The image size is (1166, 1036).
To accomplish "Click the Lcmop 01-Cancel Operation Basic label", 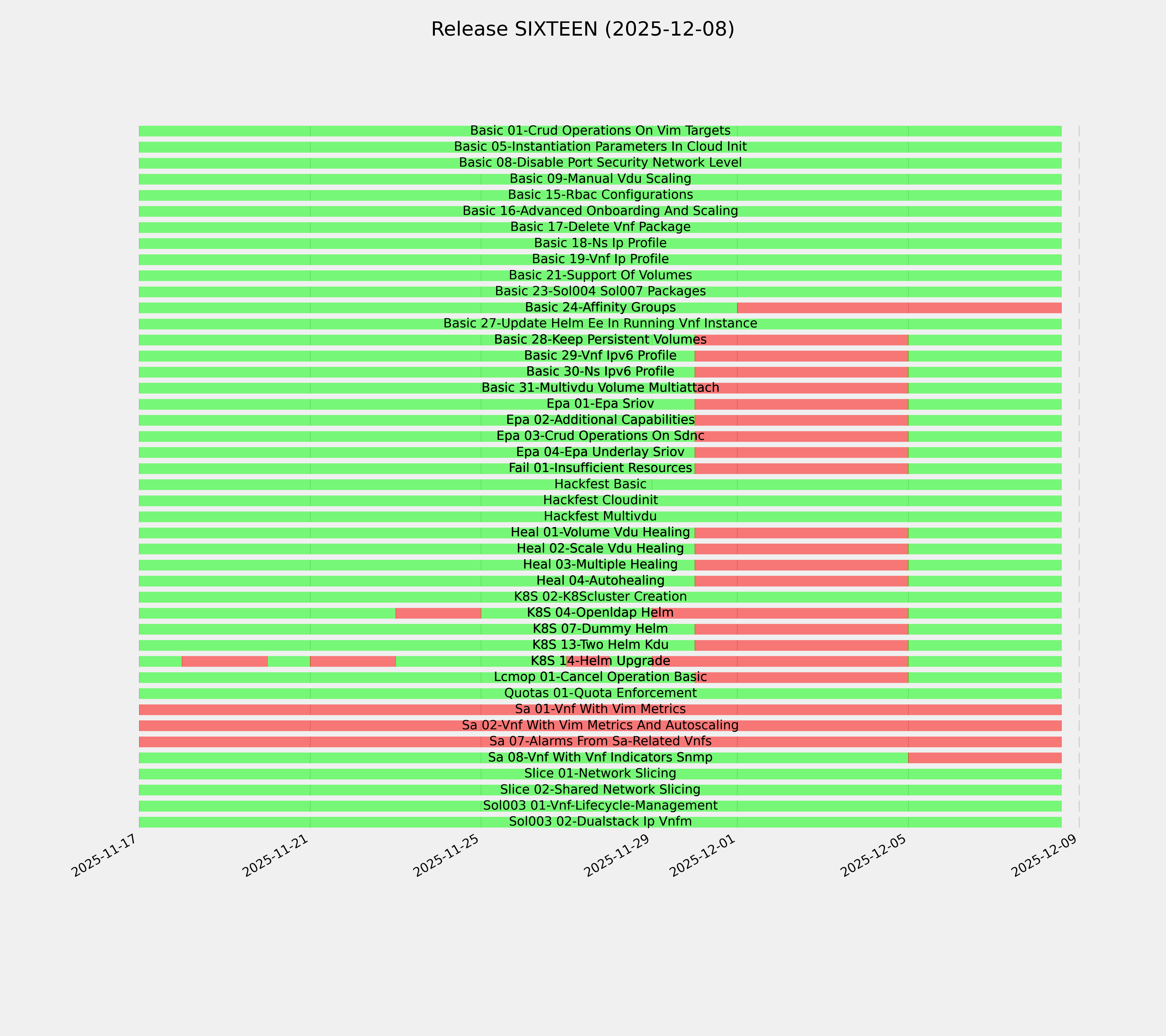I will (x=600, y=677).
